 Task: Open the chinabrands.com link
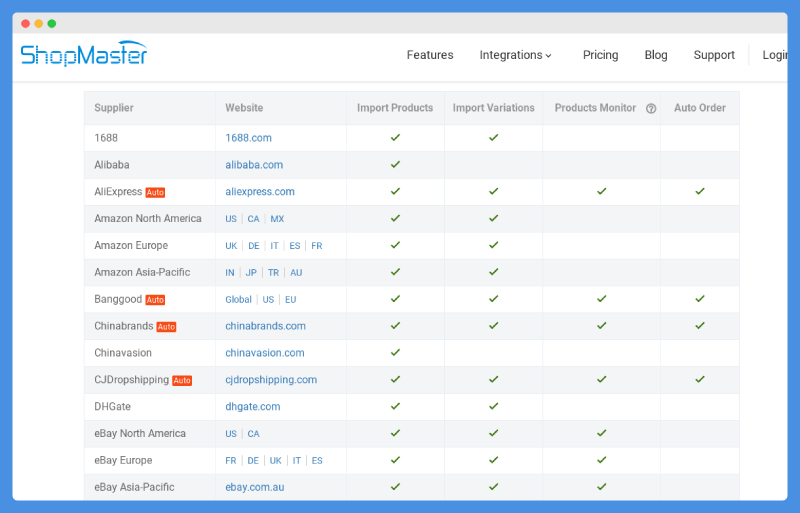(265, 326)
